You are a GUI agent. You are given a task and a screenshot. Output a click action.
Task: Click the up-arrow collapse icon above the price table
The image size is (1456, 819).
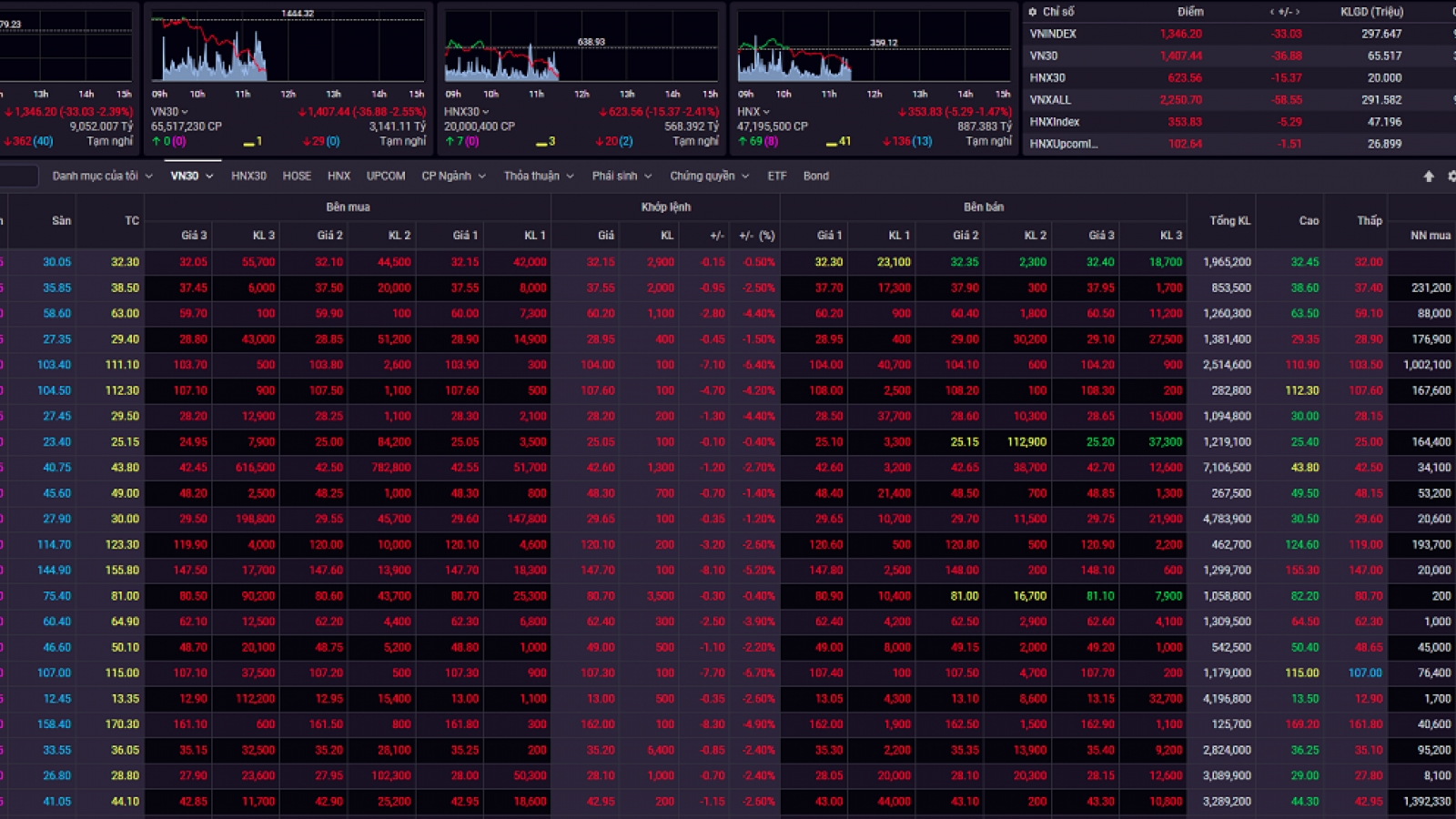[x=1429, y=177]
